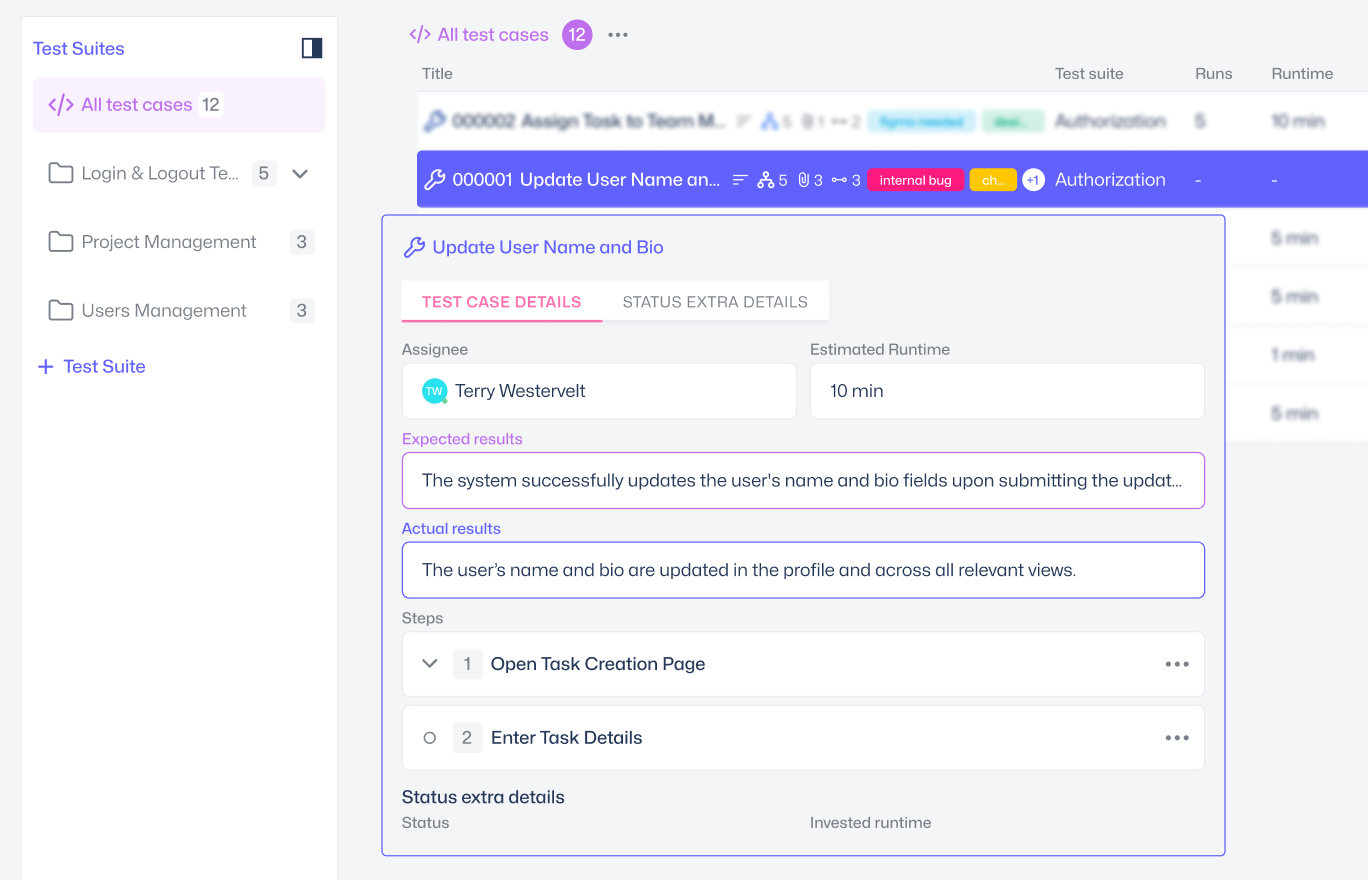
Task: Switch to the Status Extra Details tab
Action: 715,302
